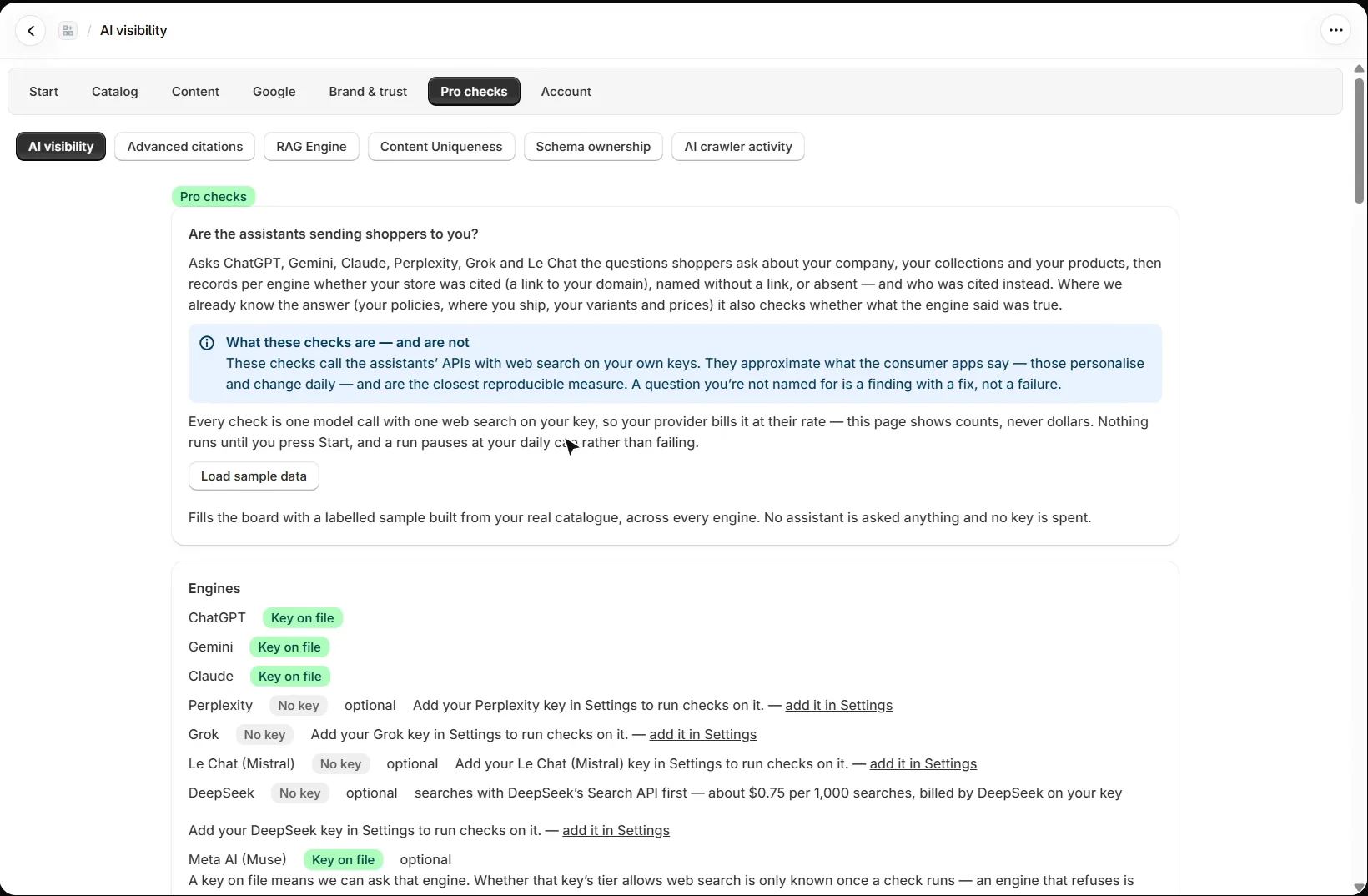Click Meta AI (Muse)'s Key on file badge

(x=344, y=860)
